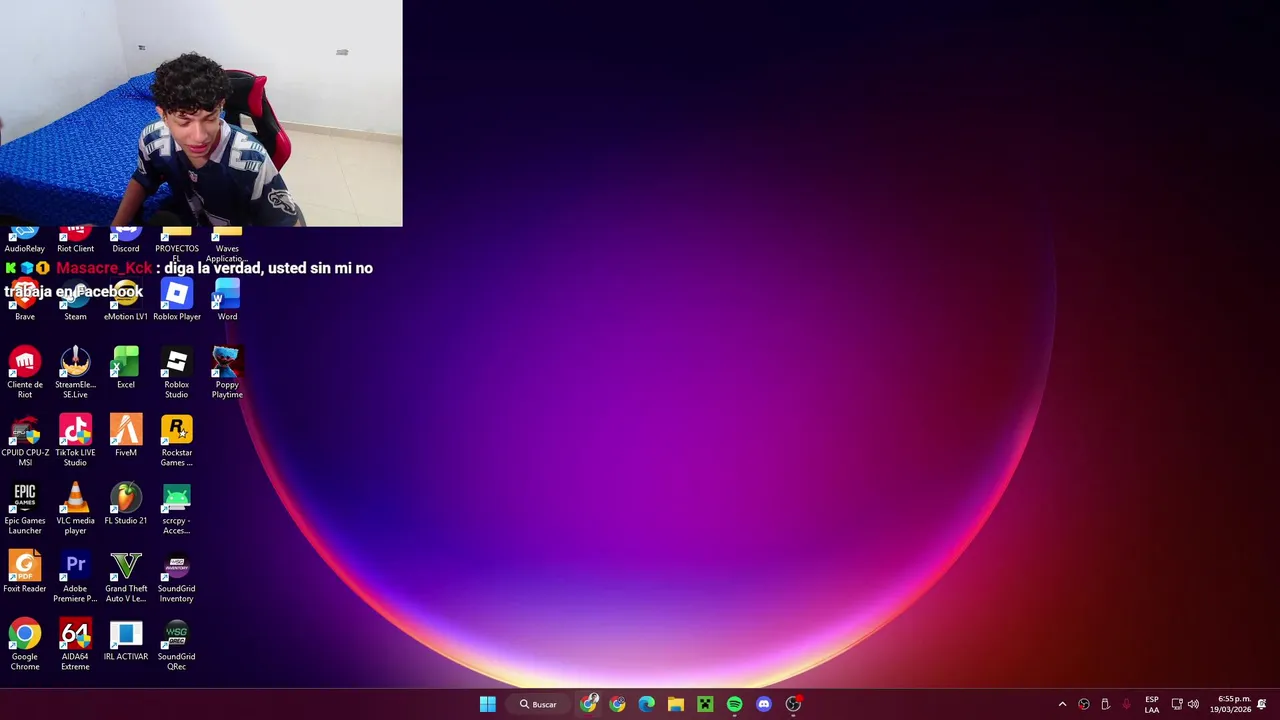Viewport: 1280px width, 720px height.
Task: Select the Roblox Studio desktop icon
Action: tap(176, 373)
